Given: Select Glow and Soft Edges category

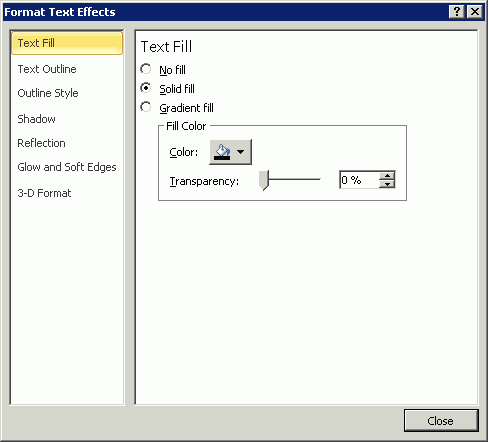Looking at the screenshot, I should click(67, 167).
